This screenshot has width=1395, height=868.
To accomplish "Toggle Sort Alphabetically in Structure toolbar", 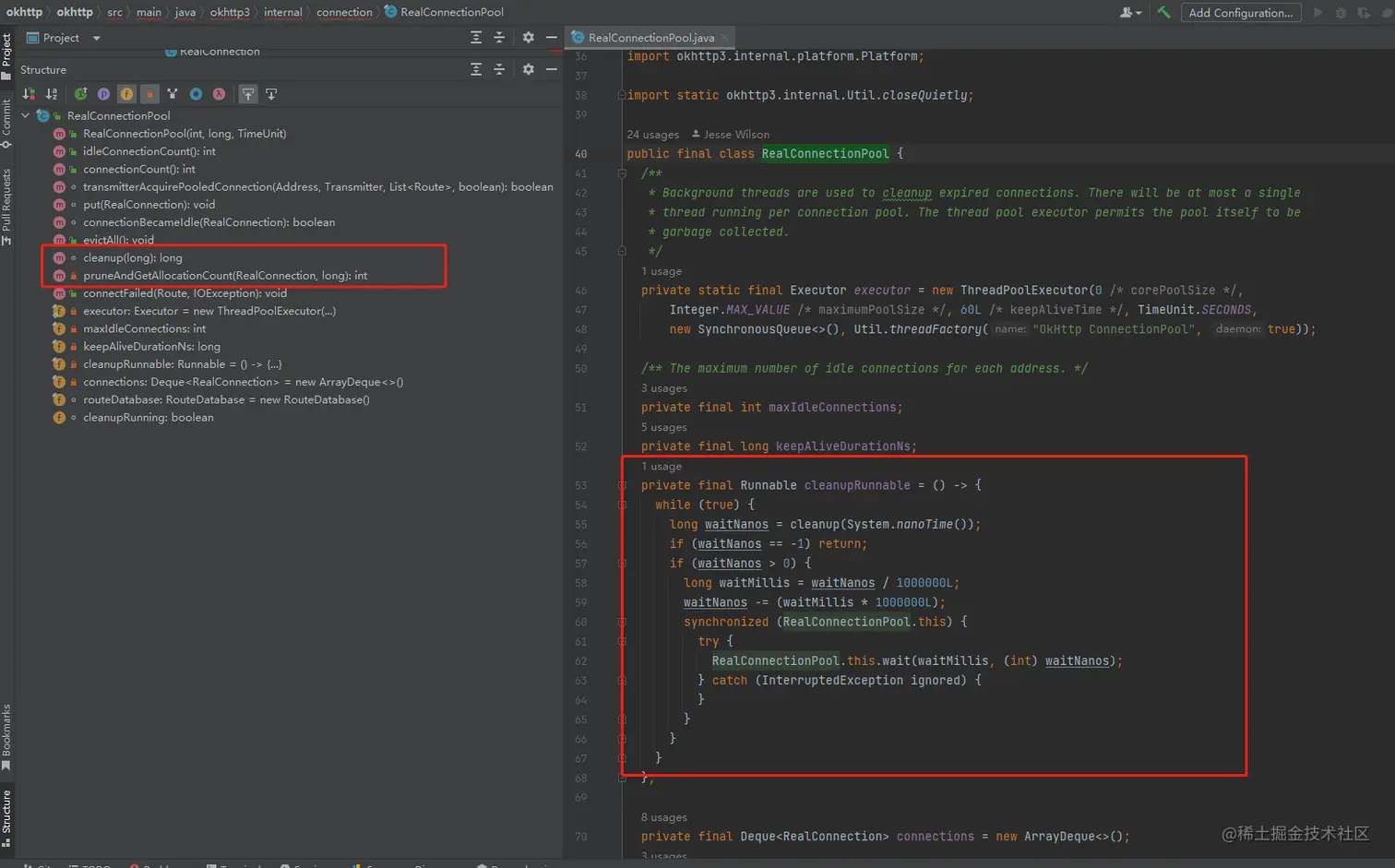I will [x=53, y=94].
